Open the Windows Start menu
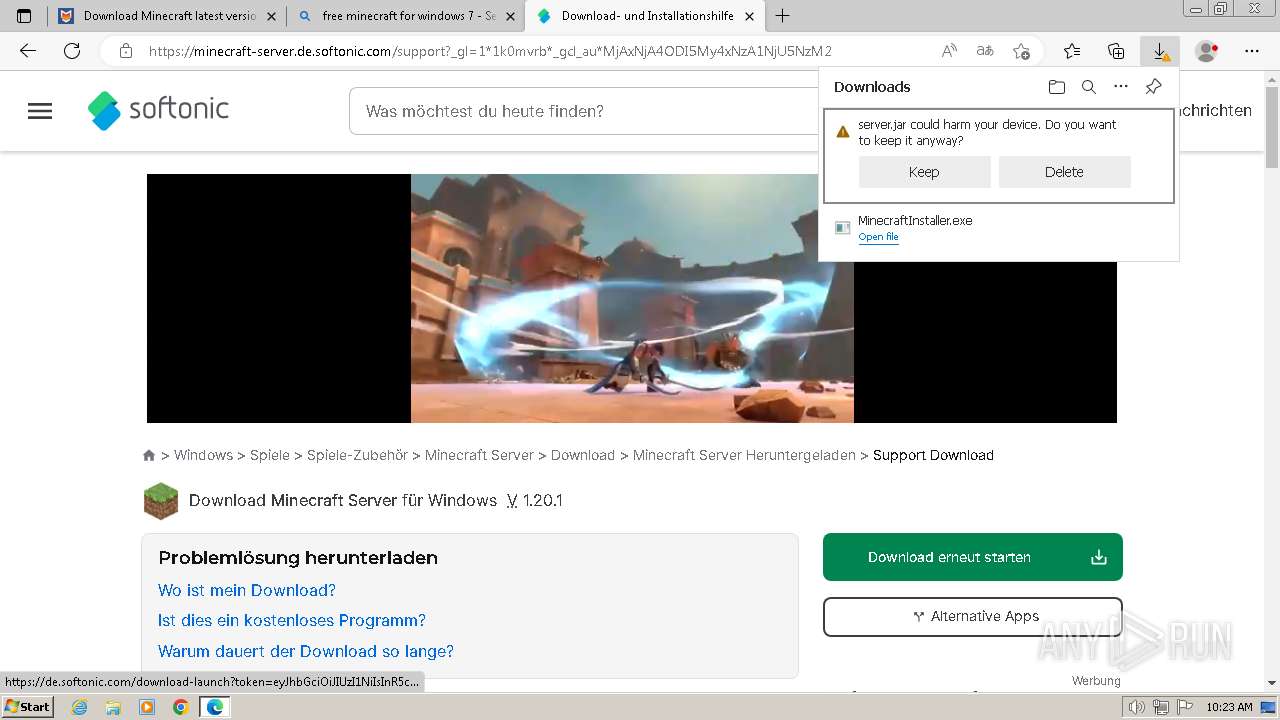The image size is (1280, 720). click(x=28, y=706)
